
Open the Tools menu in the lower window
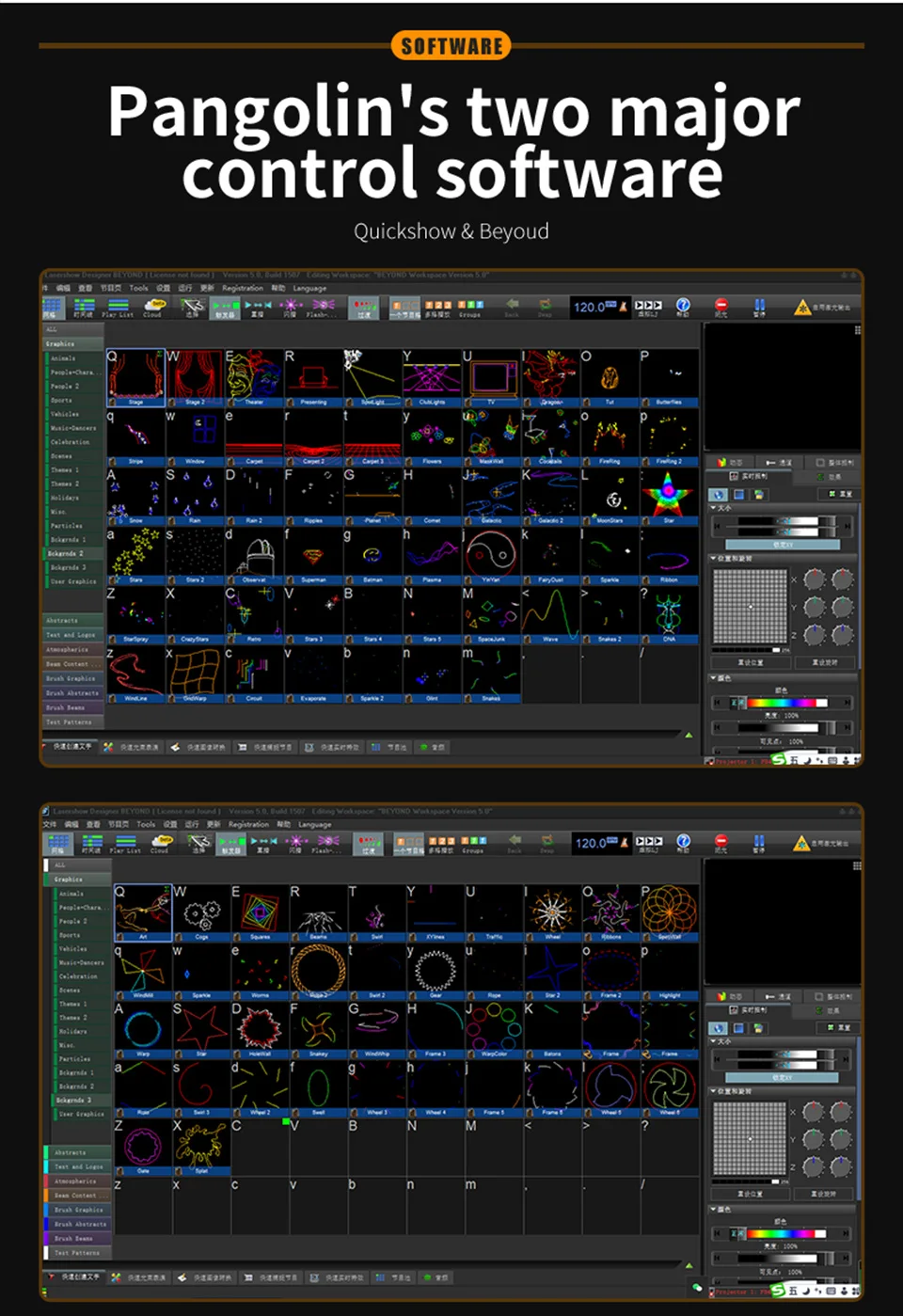146,824
